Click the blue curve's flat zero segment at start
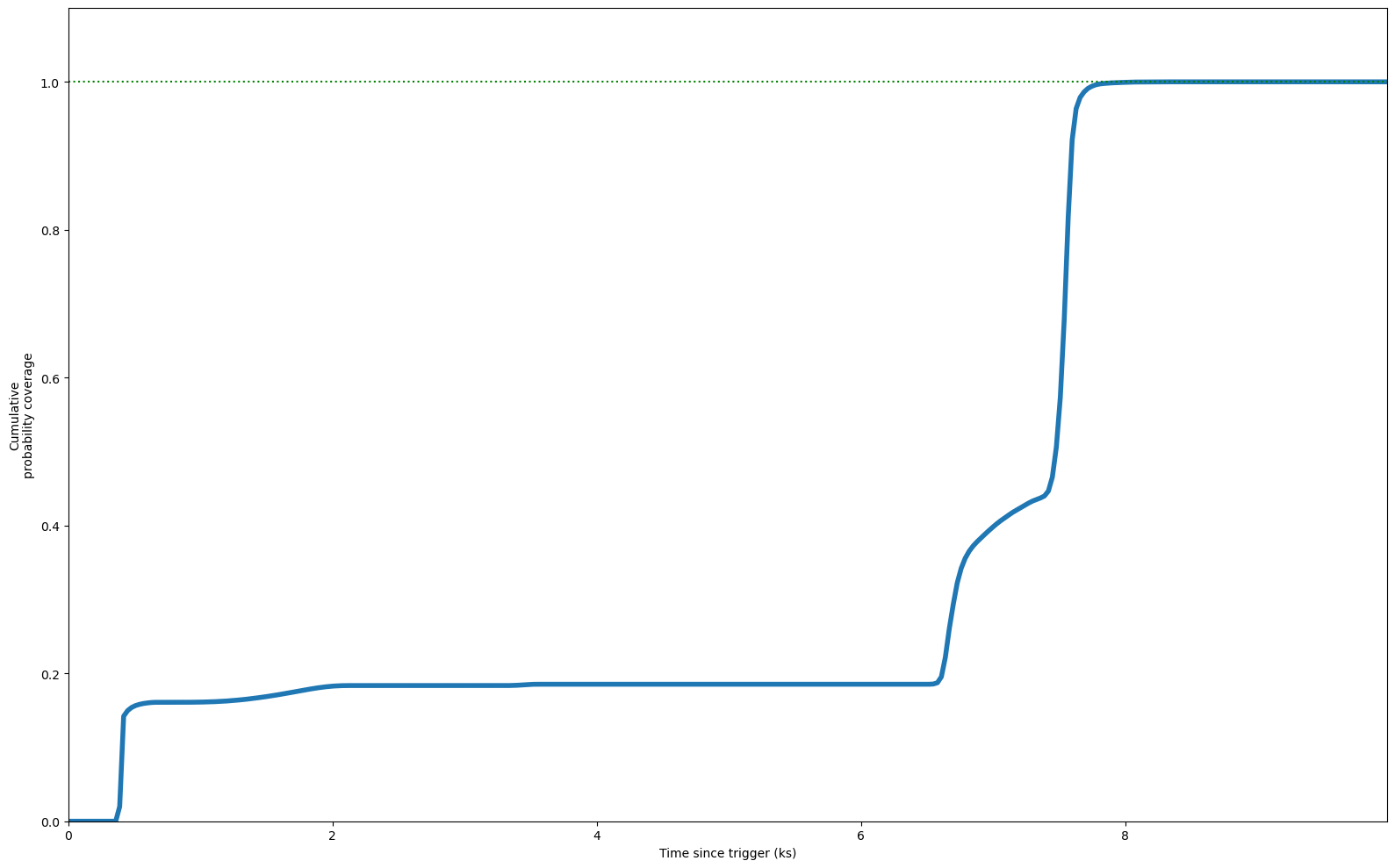This screenshot has height=868, width=1395. click(x=92, y=821)
